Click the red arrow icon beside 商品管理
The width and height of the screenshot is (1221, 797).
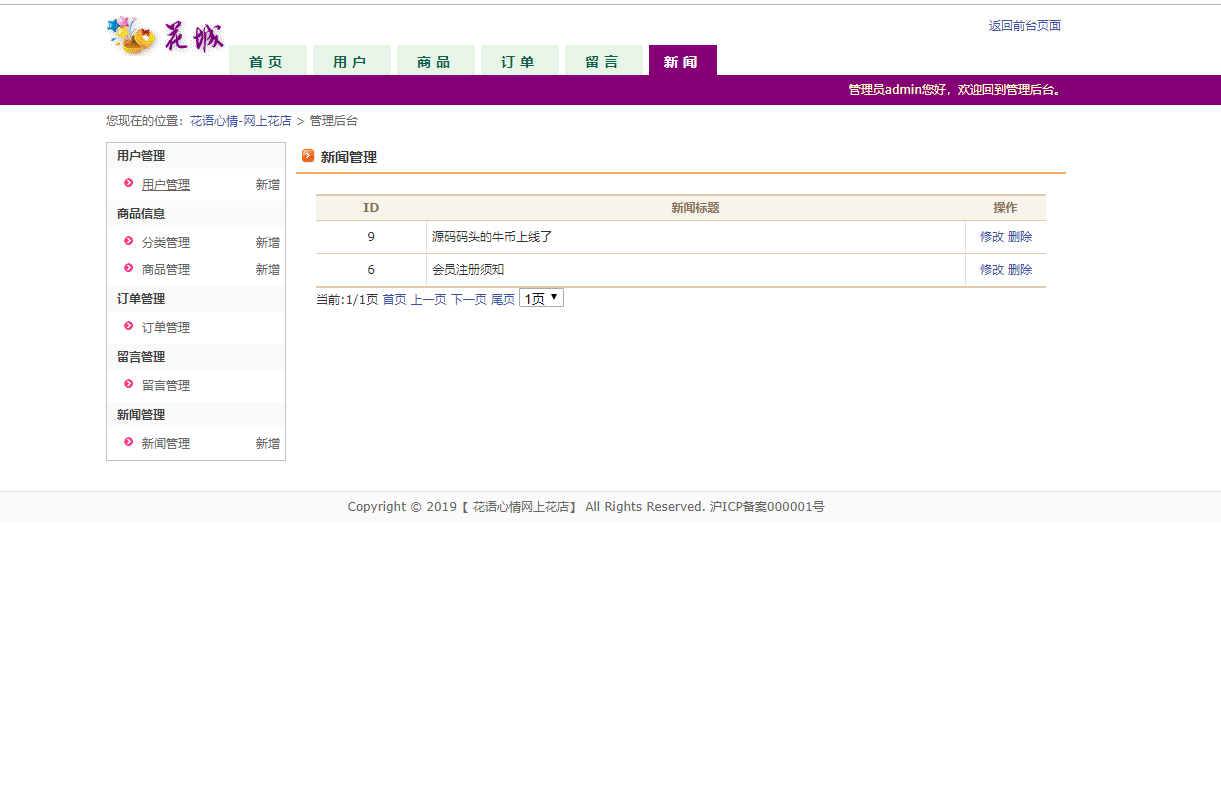126,269
